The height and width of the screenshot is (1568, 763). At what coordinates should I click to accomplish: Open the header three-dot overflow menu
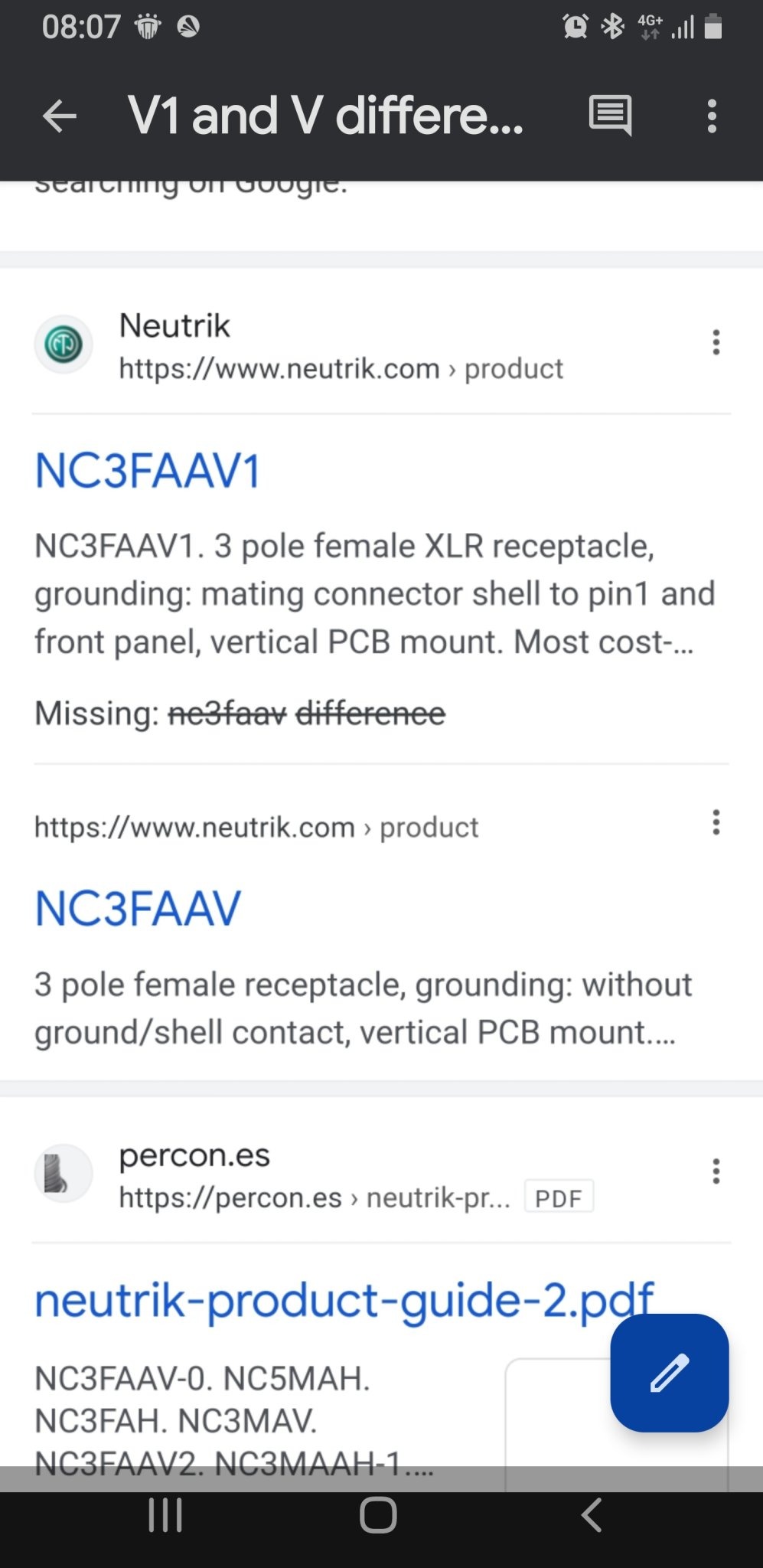coord(712,116)
